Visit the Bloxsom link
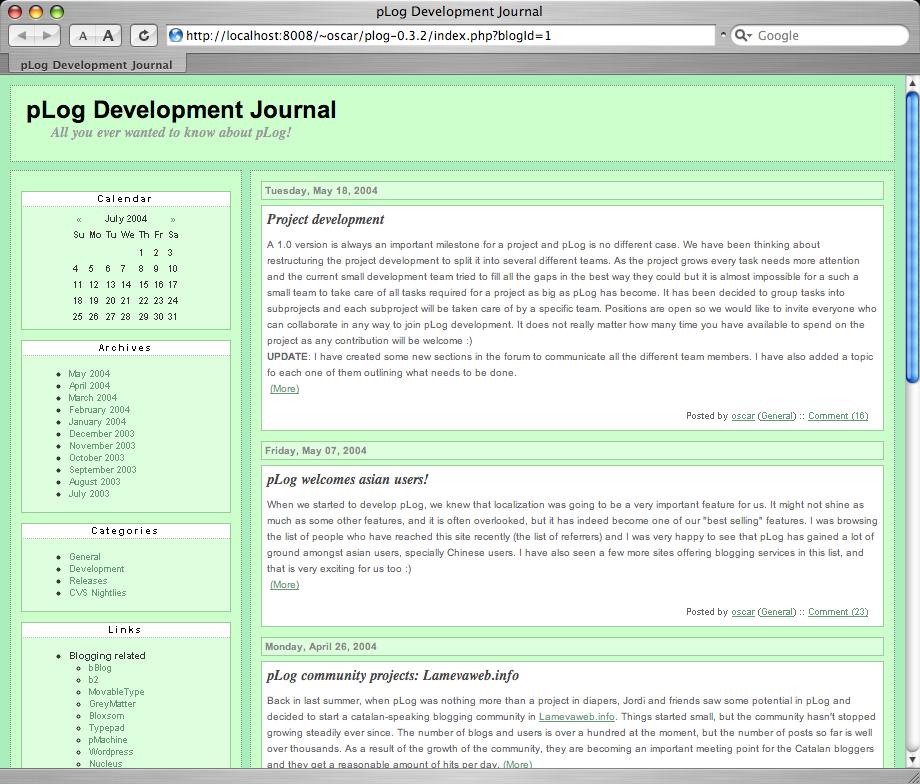The width and height of the screenshot is (920, 784). click(x=106, y=716)
